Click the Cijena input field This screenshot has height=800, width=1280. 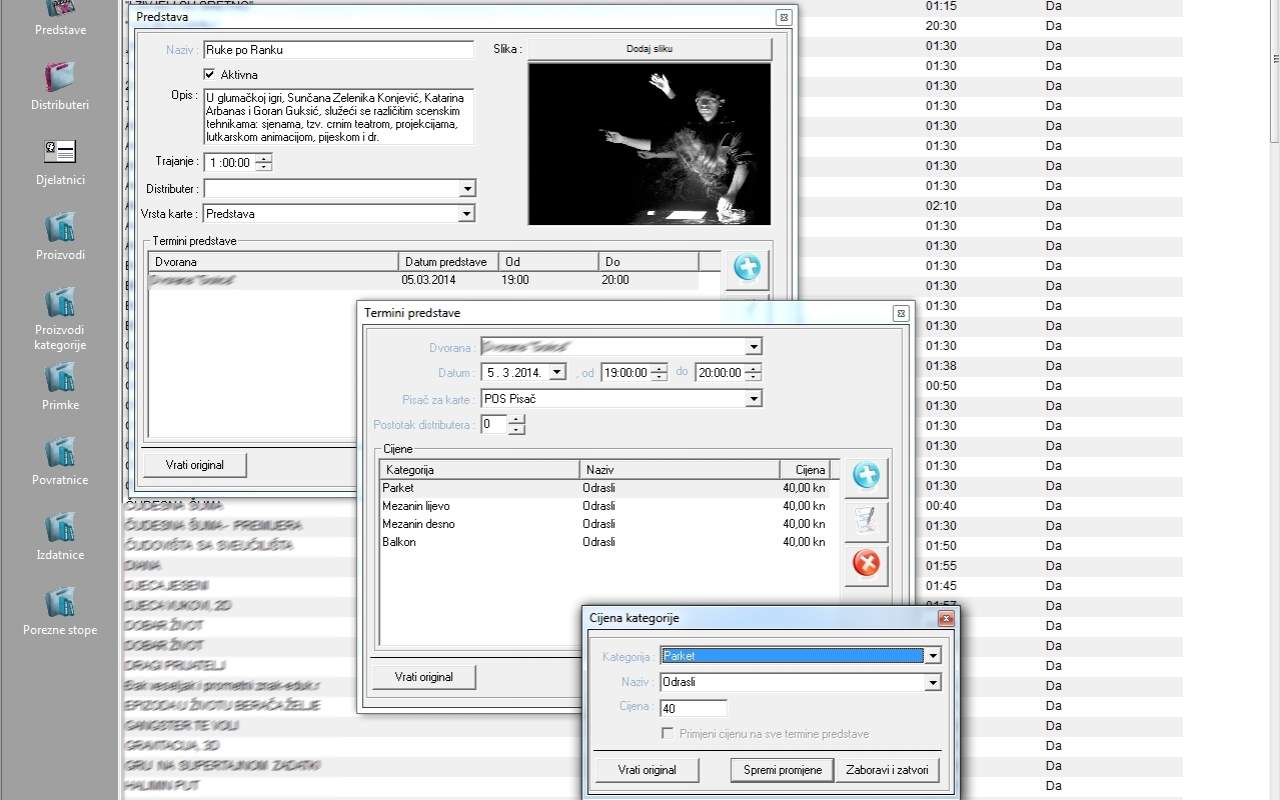[x=693, y=708]
